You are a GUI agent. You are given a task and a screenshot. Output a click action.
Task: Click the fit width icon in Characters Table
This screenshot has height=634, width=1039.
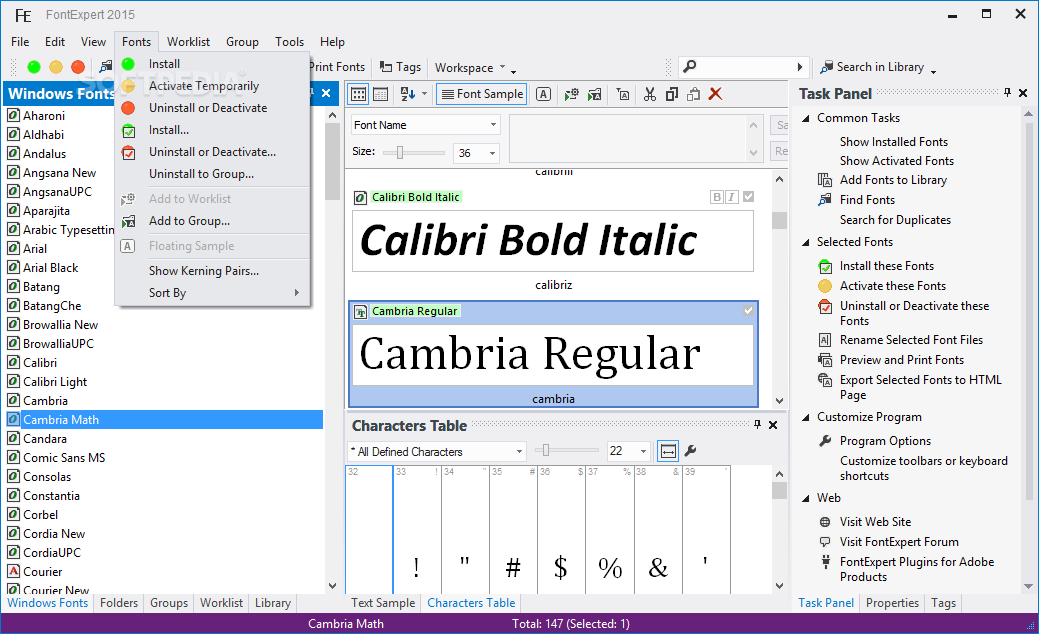(668, 451)
